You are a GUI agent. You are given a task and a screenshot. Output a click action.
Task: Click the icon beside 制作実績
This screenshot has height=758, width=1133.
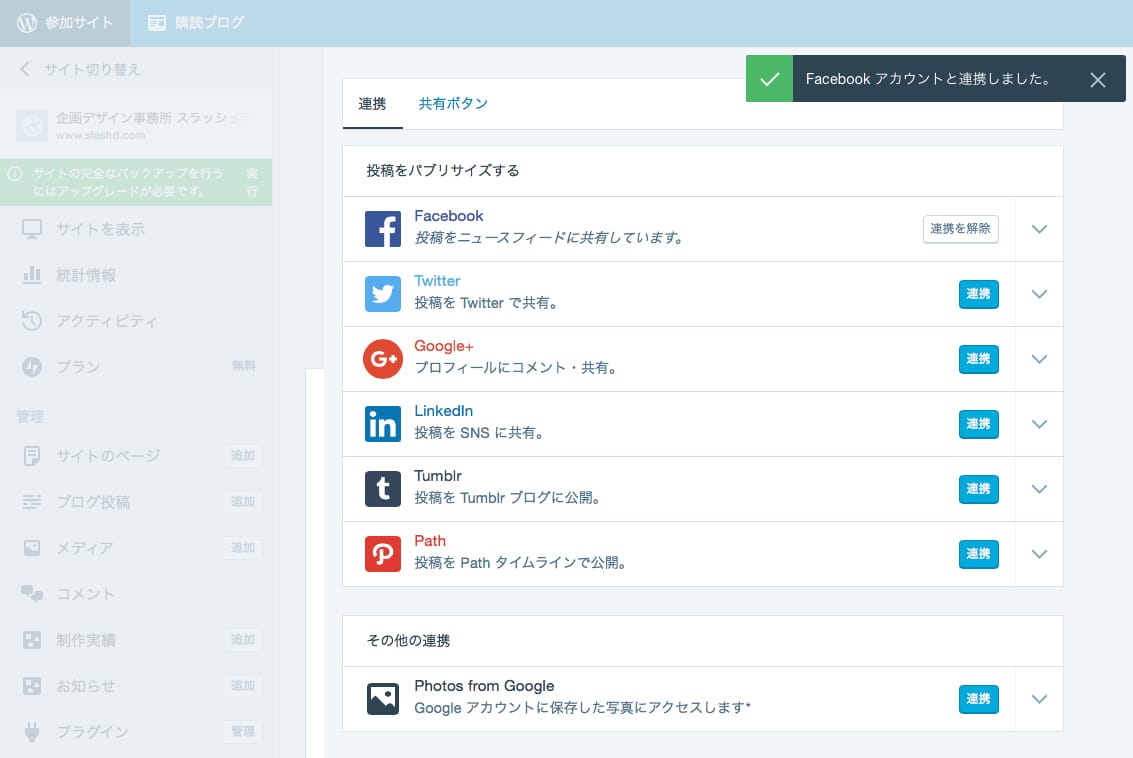[x=32, y=639]
